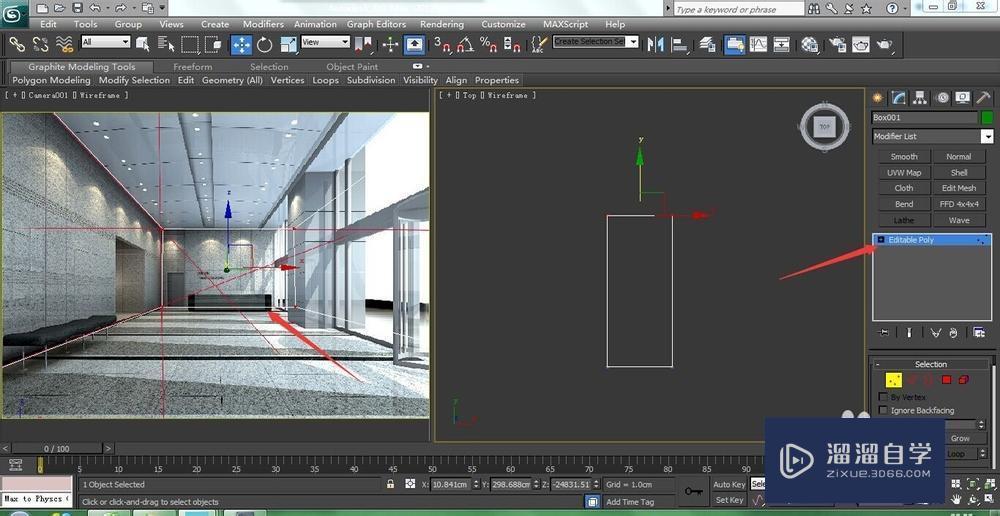
Task: Open the Graph Editors menu
Action: pyautogui.click(x=376, y=24)
